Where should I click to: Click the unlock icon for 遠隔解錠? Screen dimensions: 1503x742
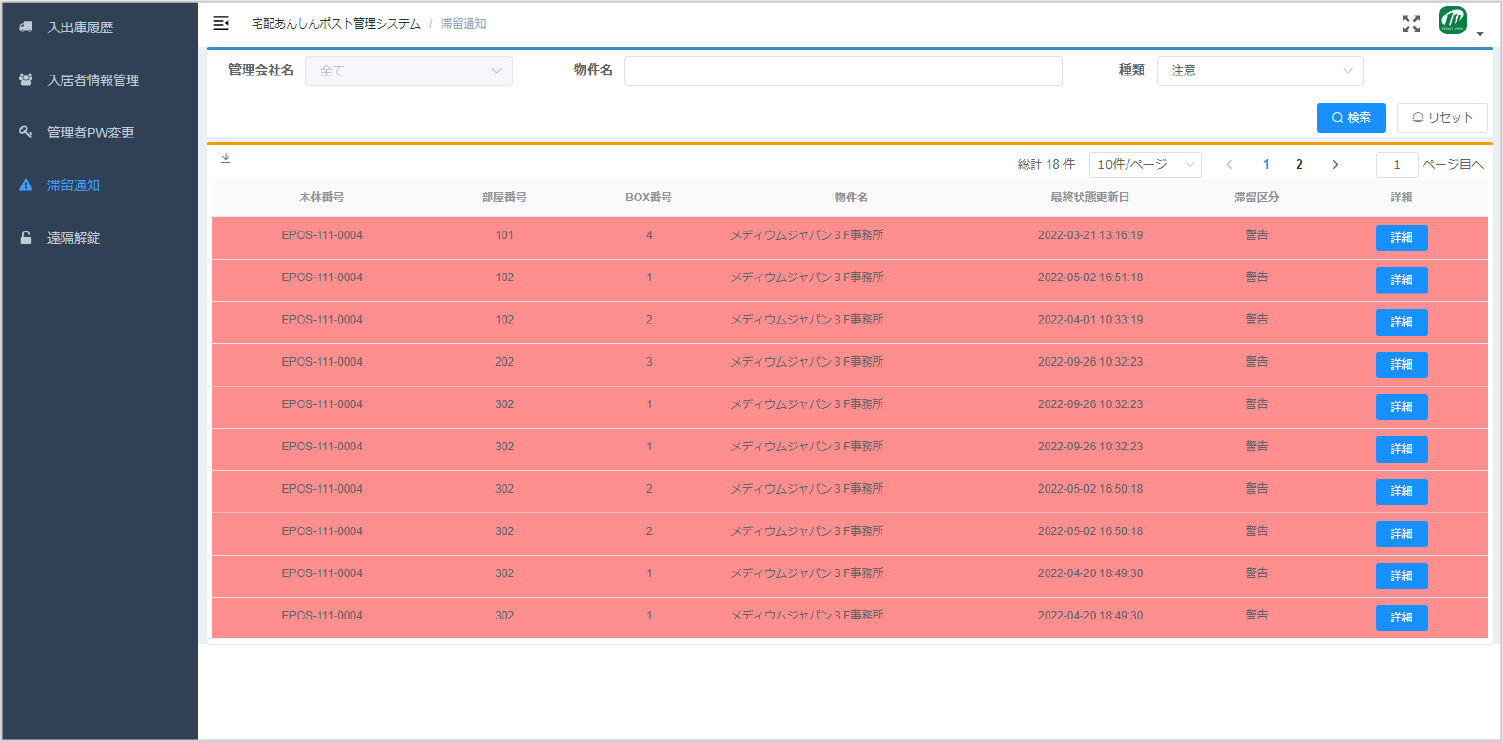[x=26, y=238]
